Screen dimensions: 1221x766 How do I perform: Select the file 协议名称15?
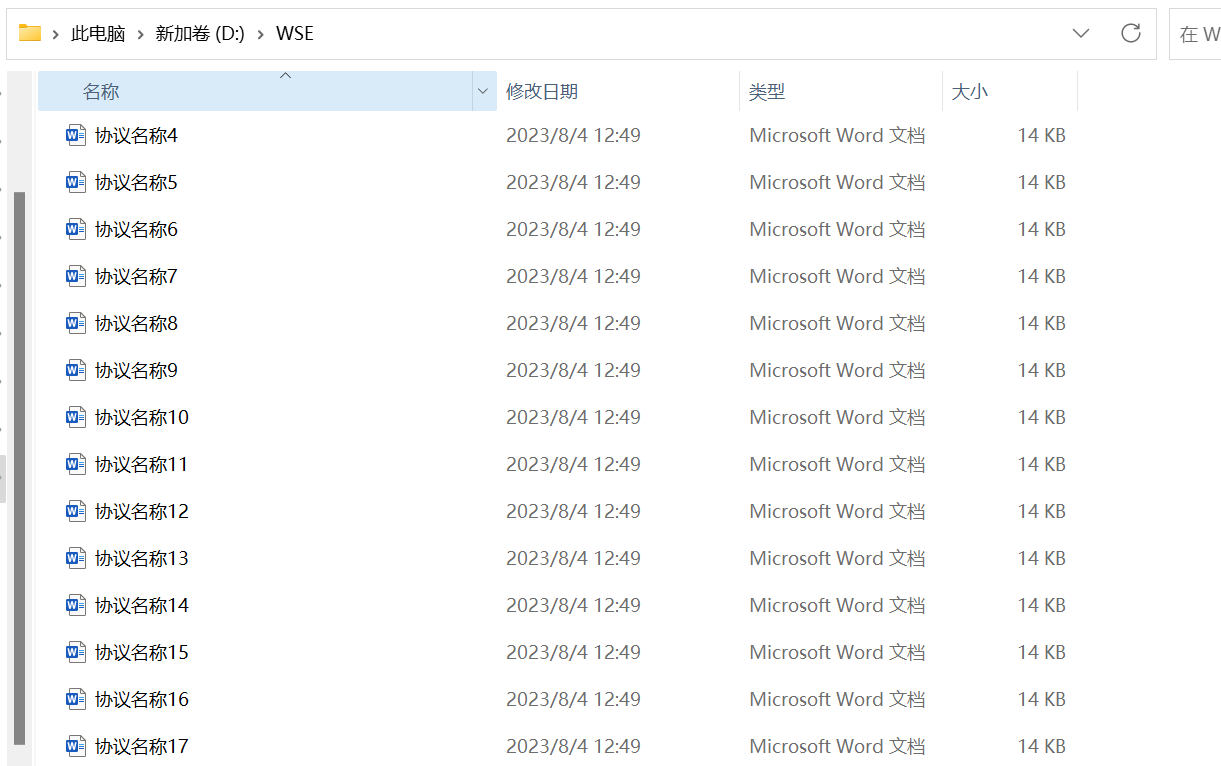[142, 652]
